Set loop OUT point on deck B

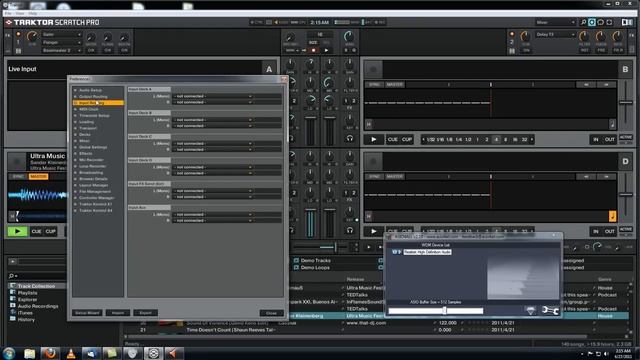(609, 140)
